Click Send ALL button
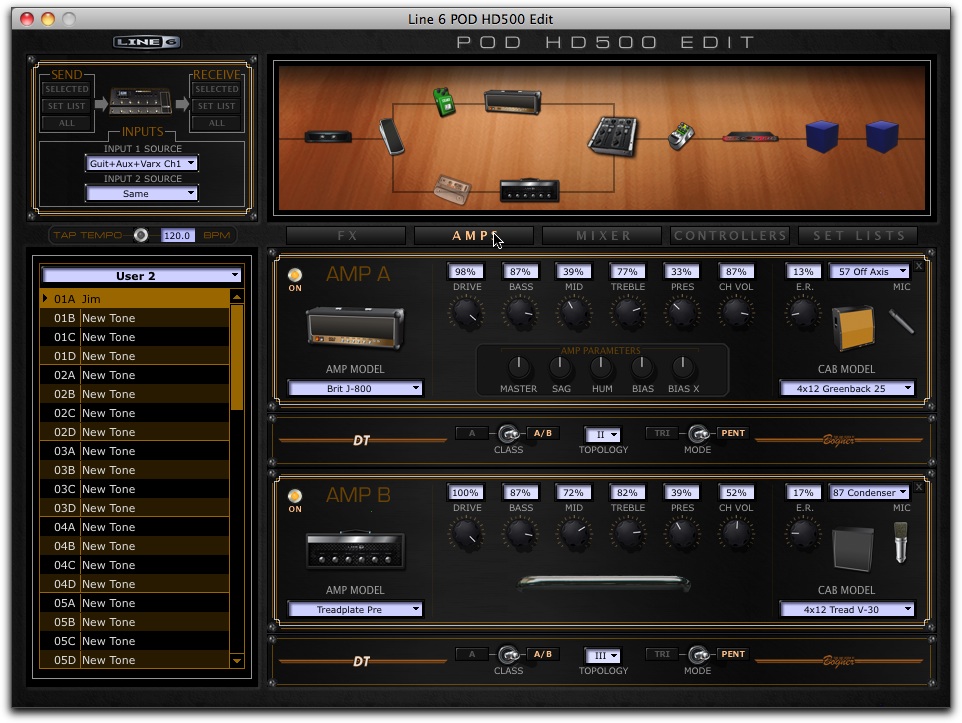 (x=66, y=123)
